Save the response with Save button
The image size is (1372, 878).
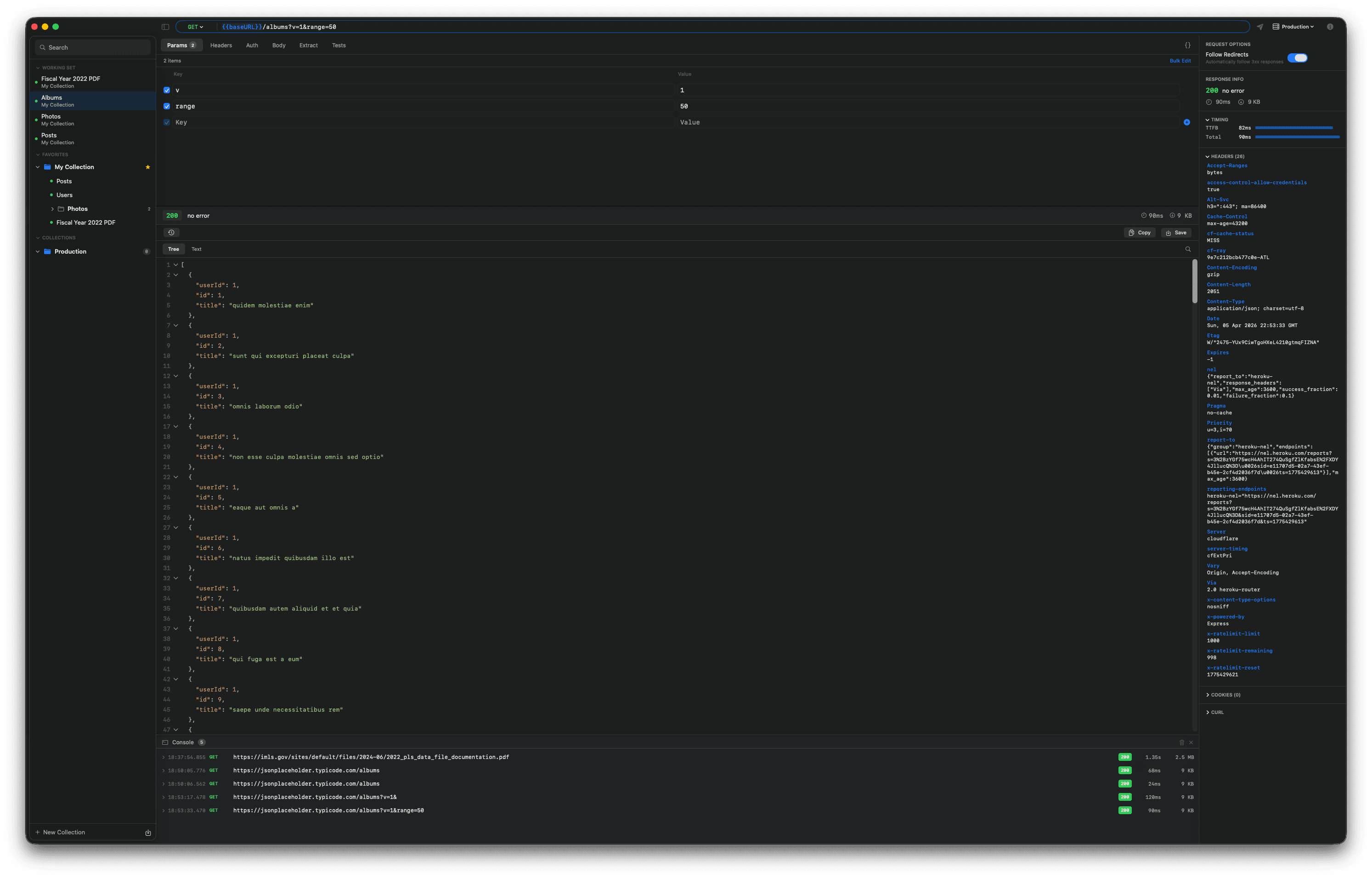tap(1176, 232)
